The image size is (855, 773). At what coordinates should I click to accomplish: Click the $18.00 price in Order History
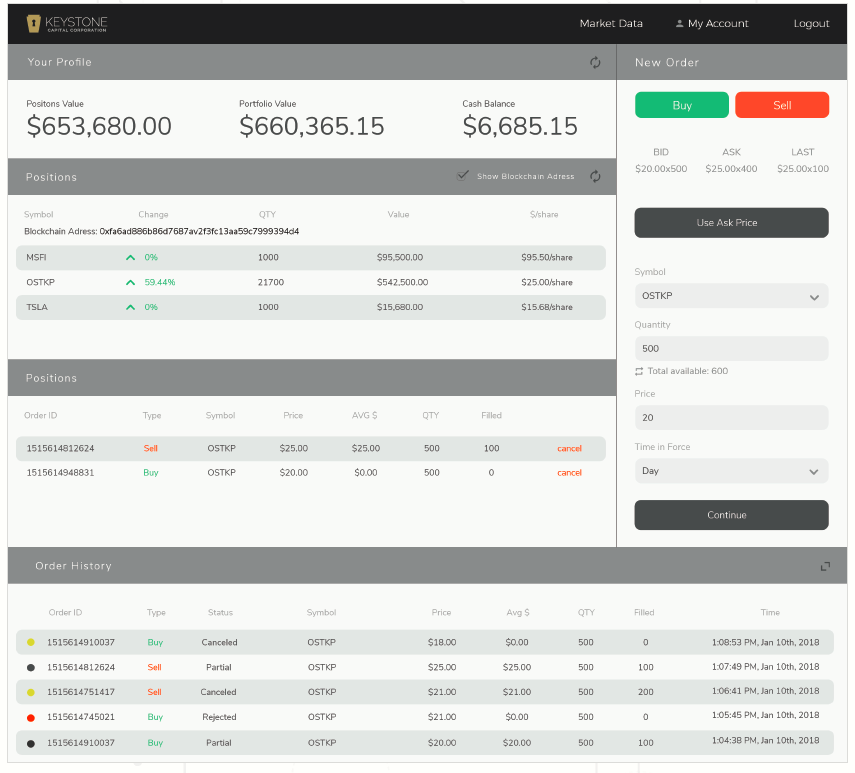coord(442,642)
